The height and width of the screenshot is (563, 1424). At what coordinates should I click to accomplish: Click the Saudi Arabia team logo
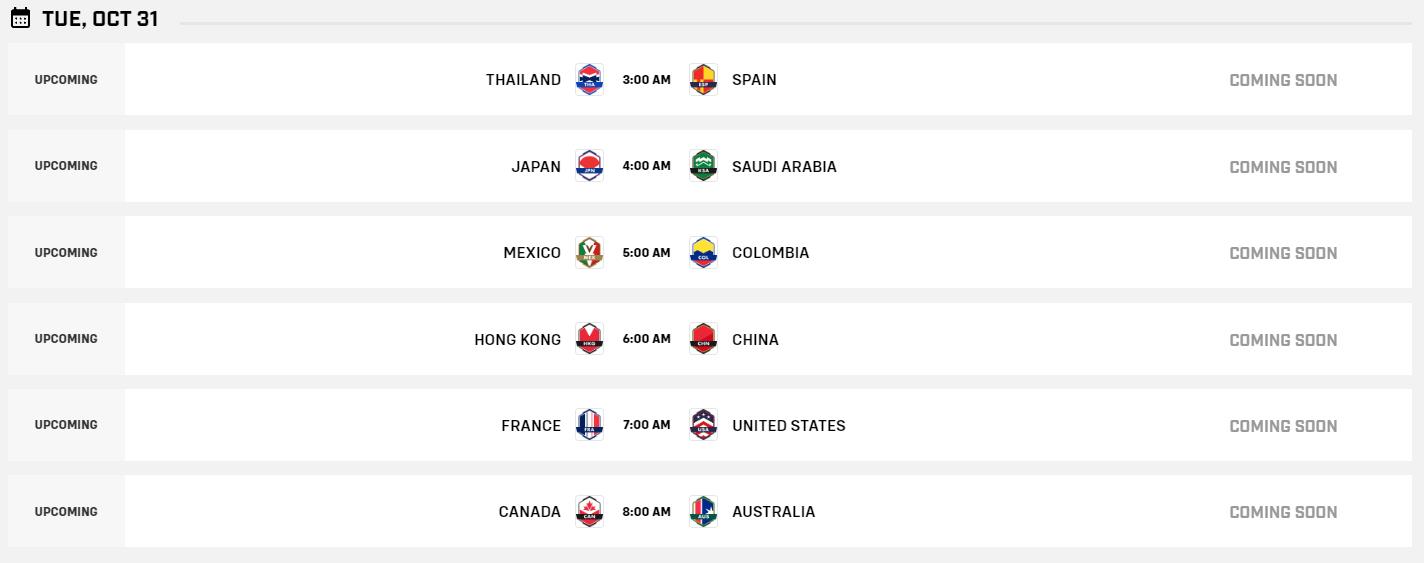(x=704, y=166)
